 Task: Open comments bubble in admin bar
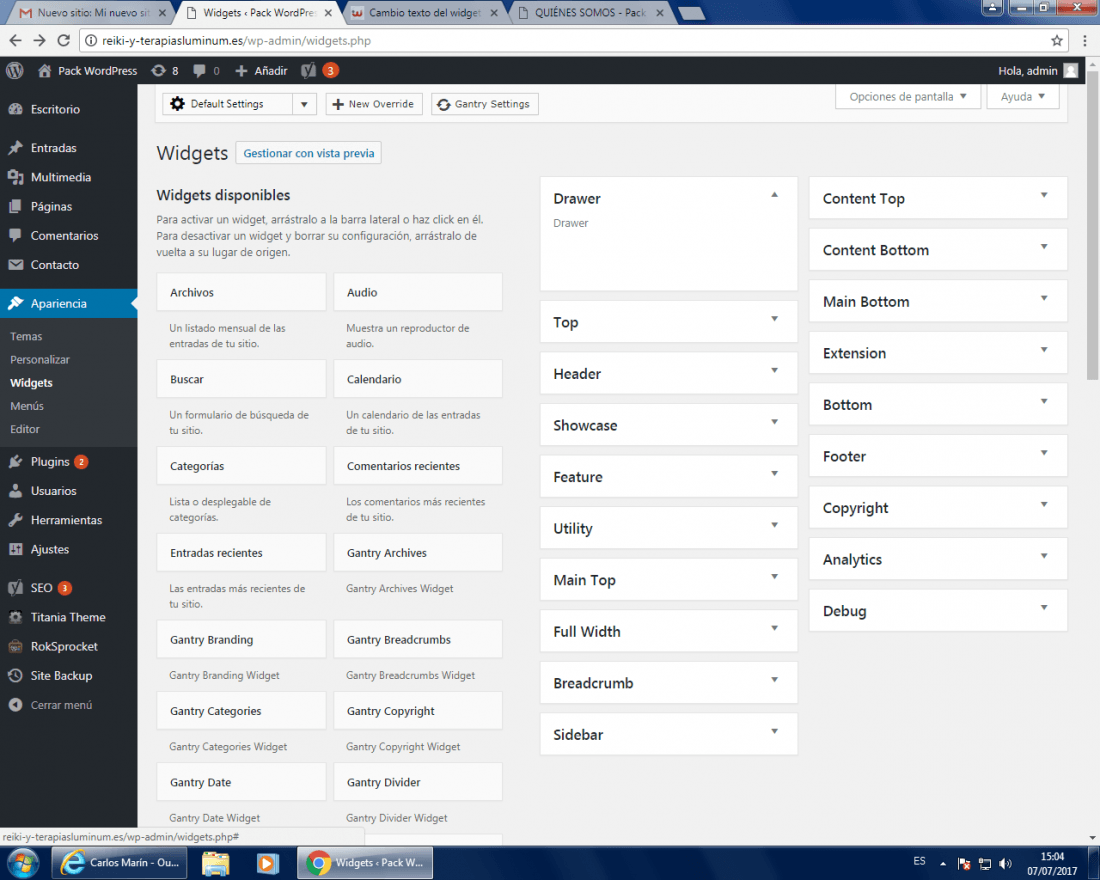(199, 70)
